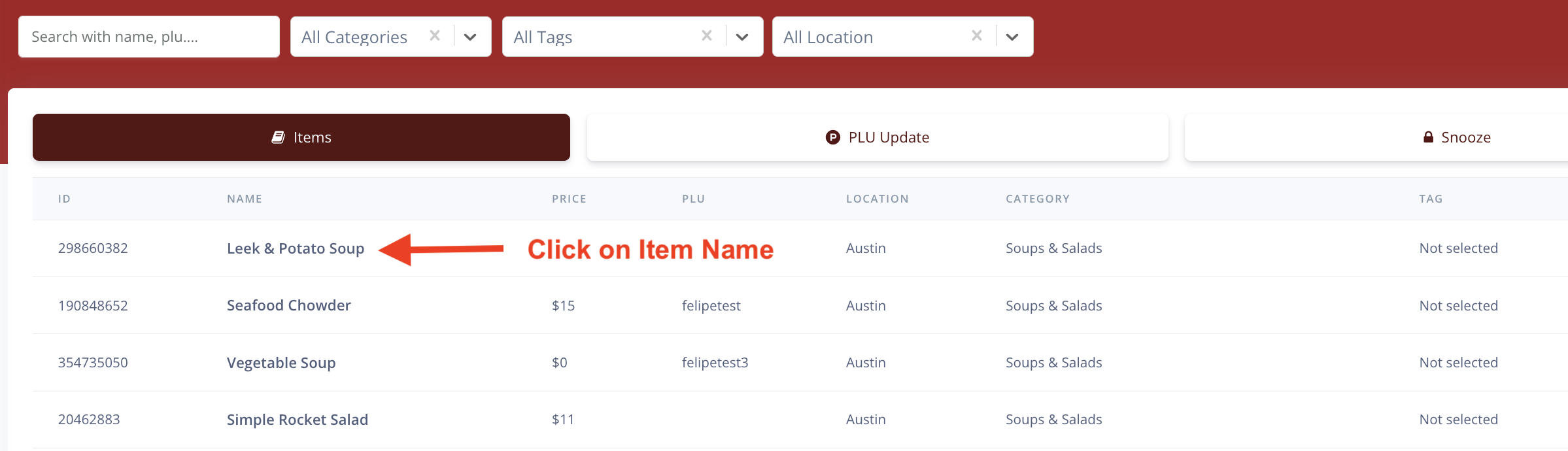Viewport: 1568px width, 451px height.
Task: Open the PLU Update tab
Action: 878,137
